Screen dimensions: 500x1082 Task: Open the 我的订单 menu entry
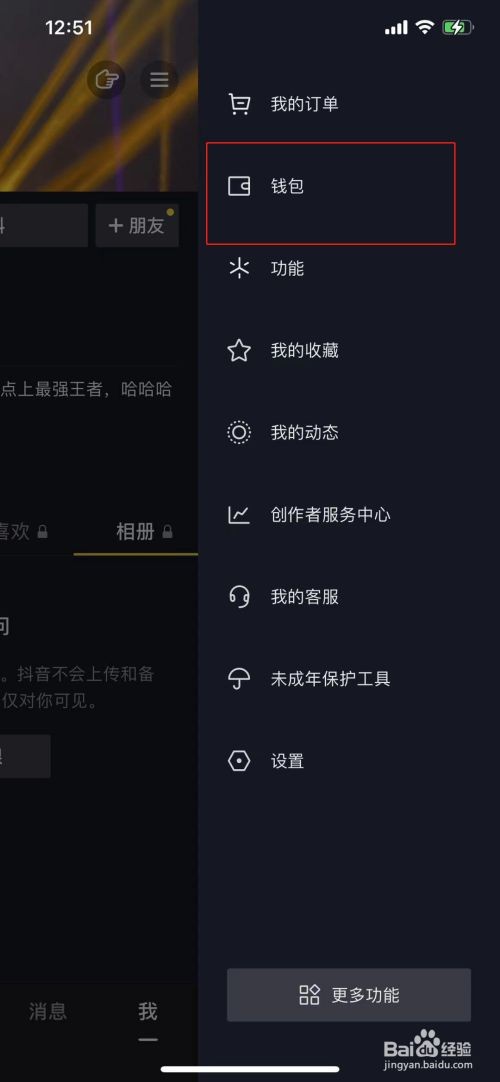click(x=304, y=104)
